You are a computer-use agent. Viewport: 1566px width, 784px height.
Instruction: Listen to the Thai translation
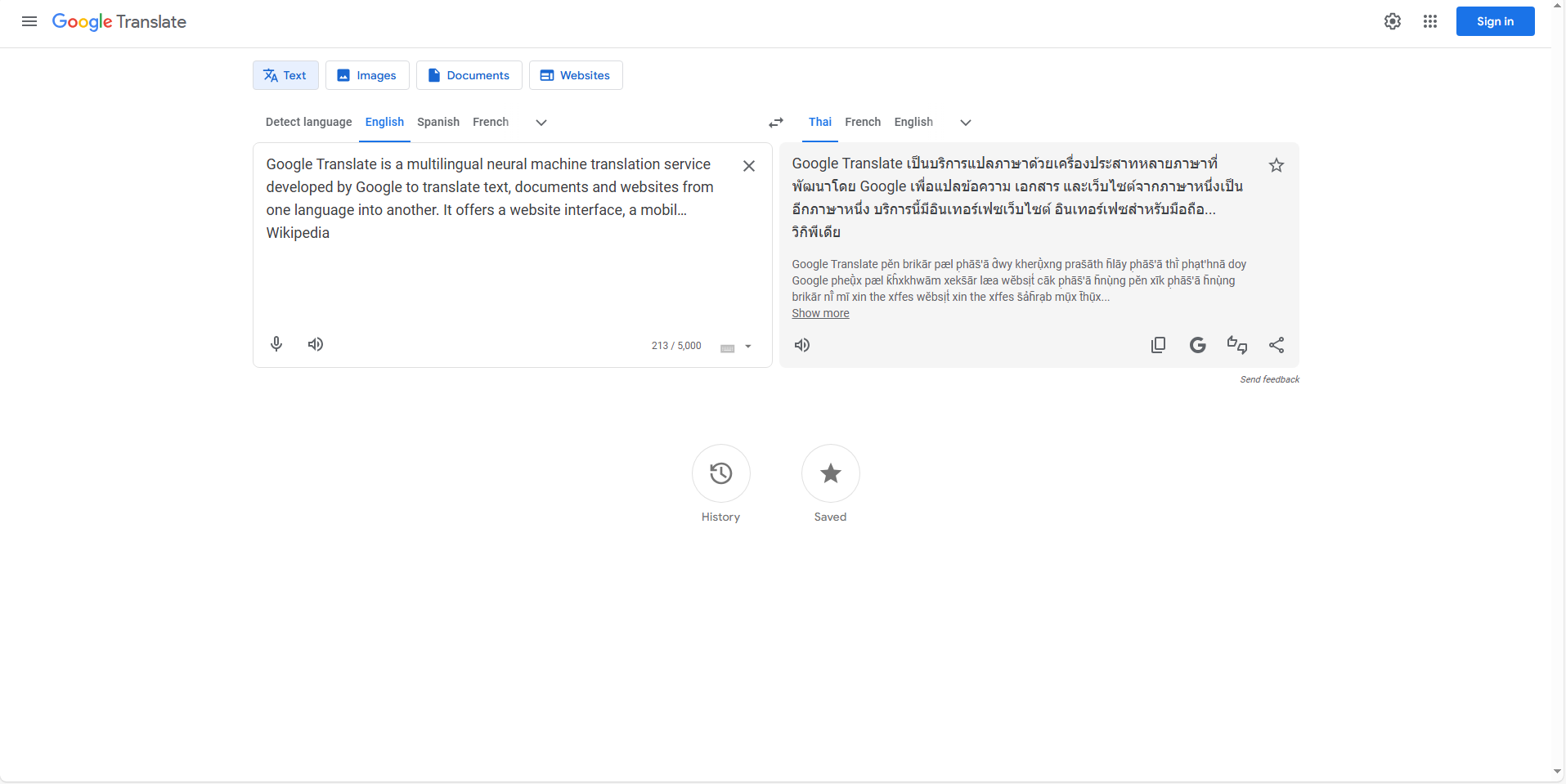[x=801, y=344]
